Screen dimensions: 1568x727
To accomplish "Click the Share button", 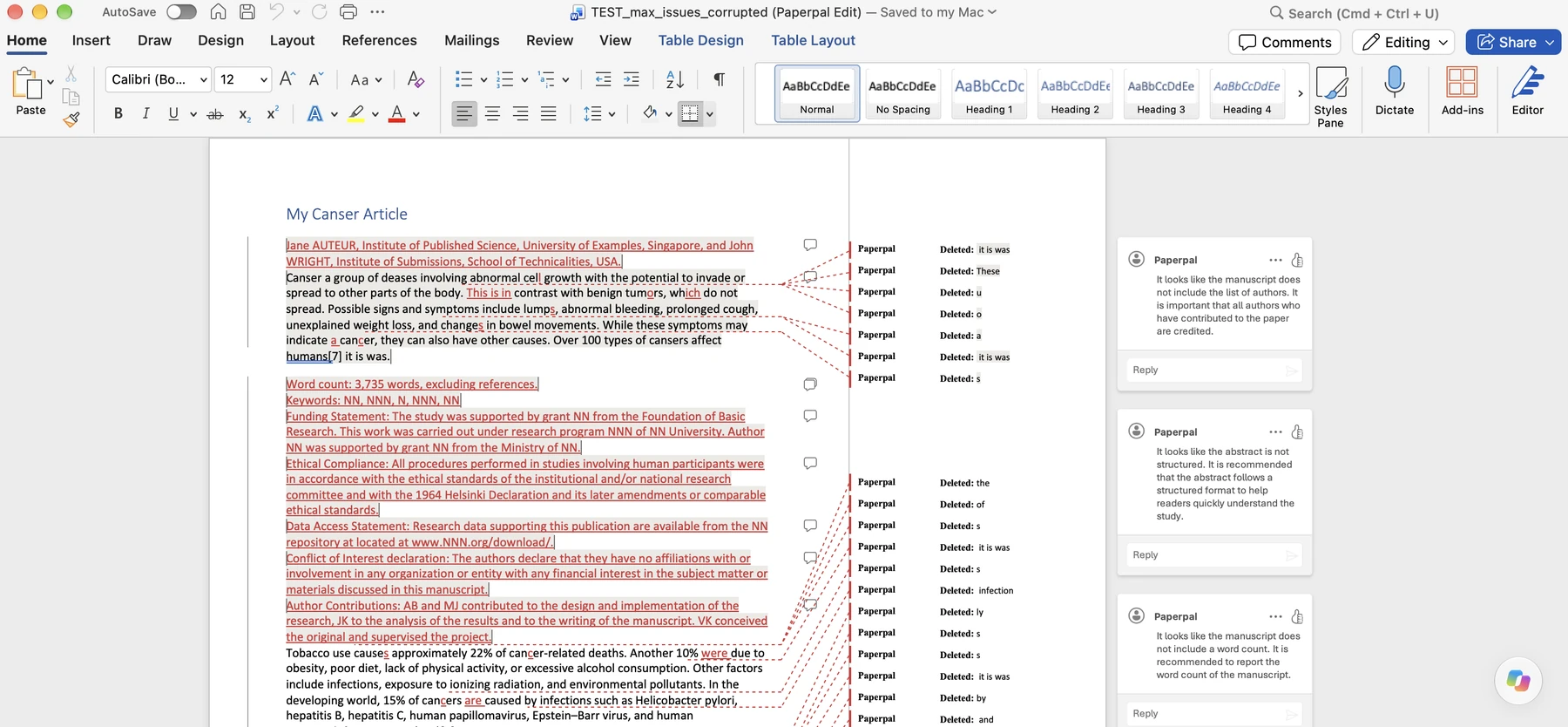I will pos(1513,42).
